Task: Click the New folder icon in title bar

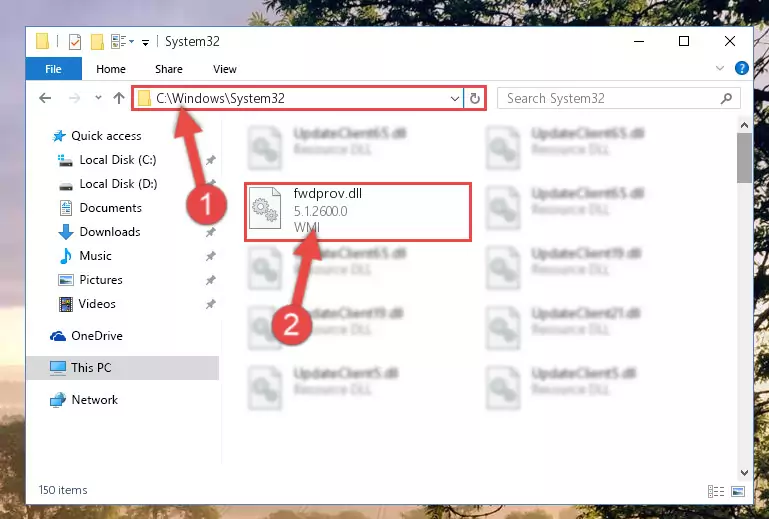Action: tap(97, 42)
